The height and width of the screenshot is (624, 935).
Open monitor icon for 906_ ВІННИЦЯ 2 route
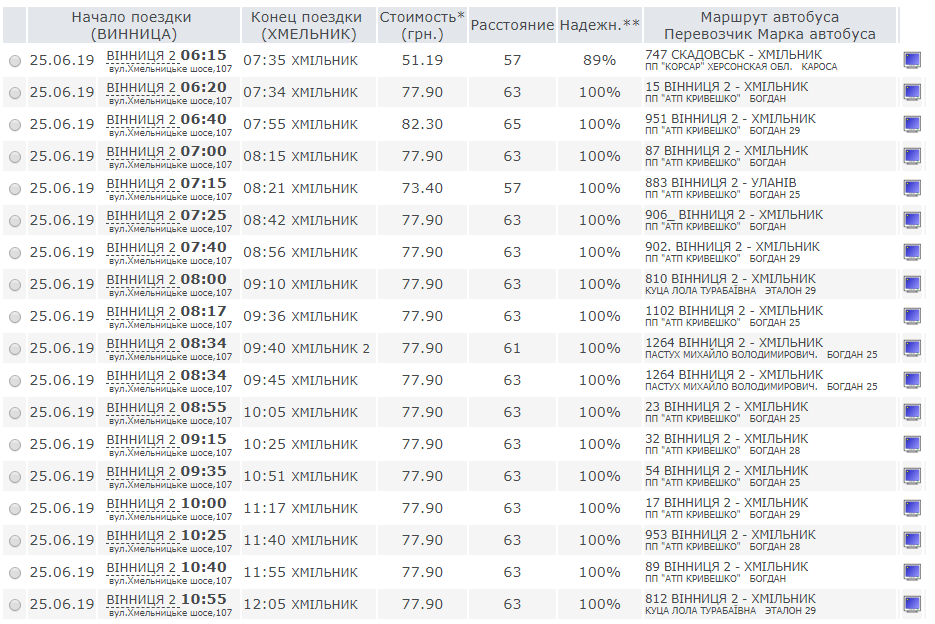click(912, 220)
